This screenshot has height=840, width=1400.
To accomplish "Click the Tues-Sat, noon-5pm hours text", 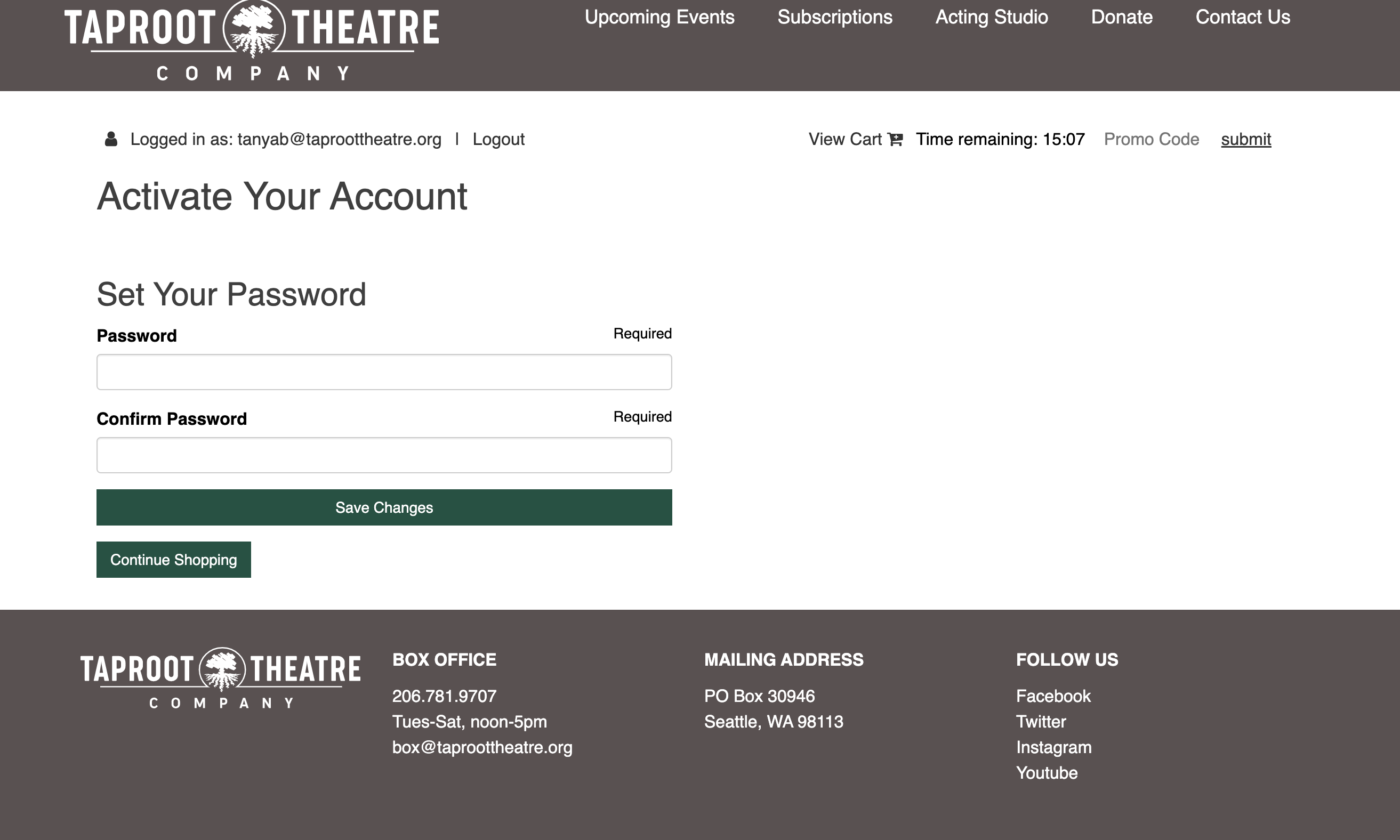I will [x=469, y=721].
